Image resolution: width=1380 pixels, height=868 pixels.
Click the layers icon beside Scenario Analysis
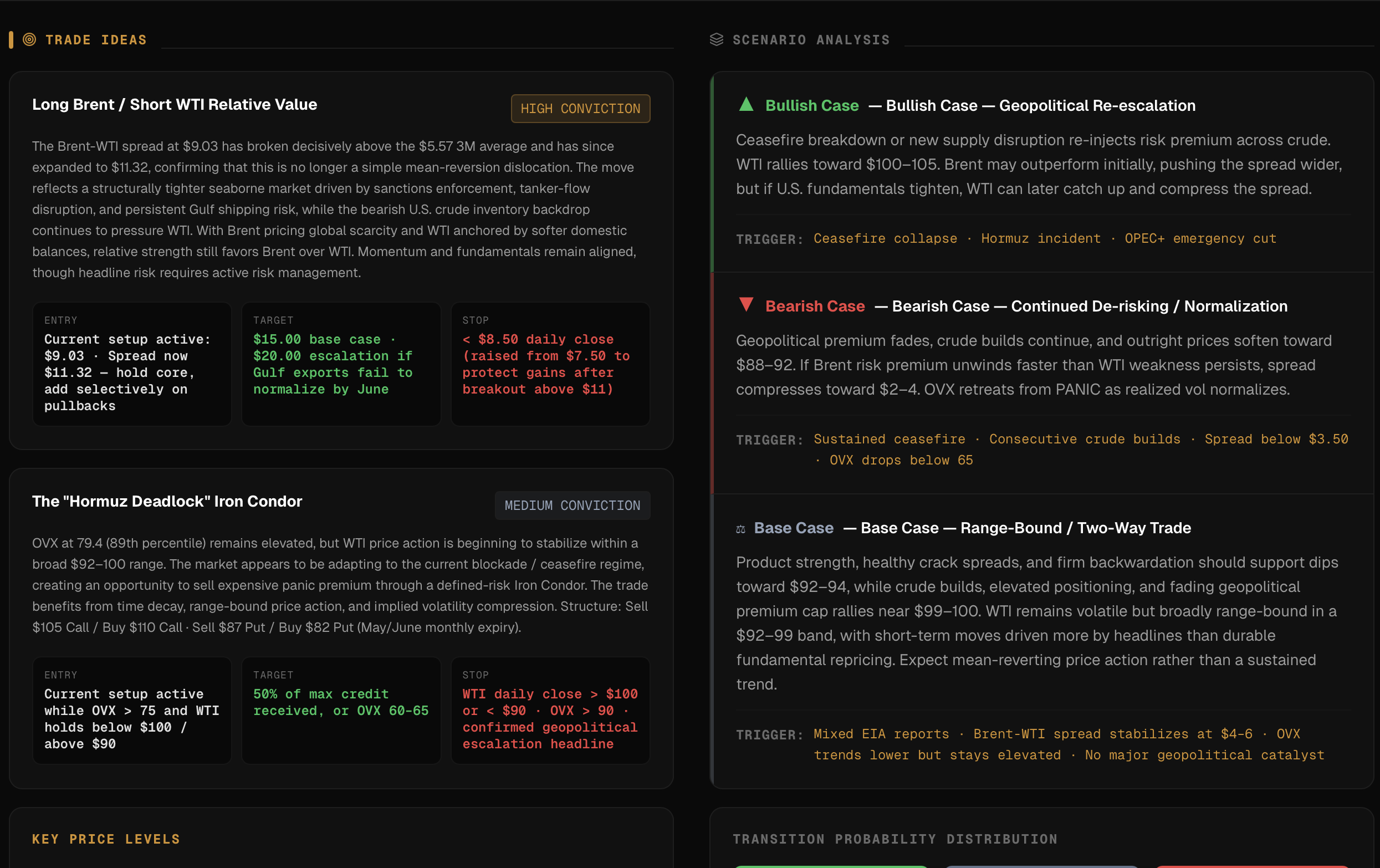pos(717,39)
